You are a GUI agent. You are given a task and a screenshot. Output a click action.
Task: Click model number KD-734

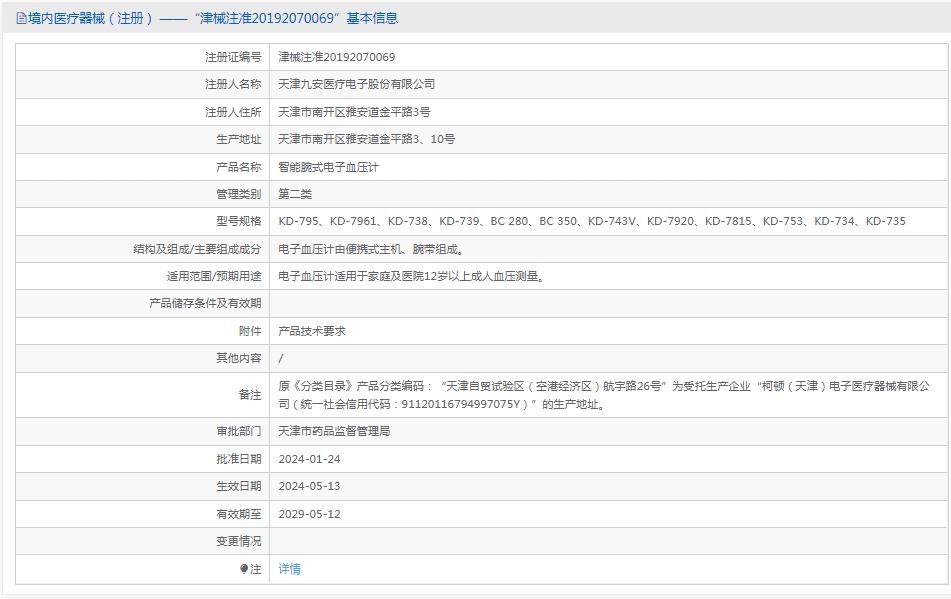(x=835, y=221)
